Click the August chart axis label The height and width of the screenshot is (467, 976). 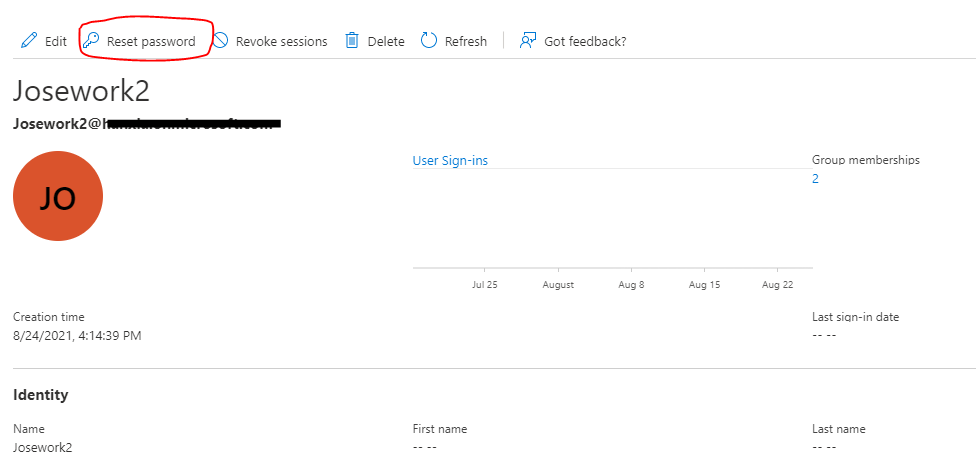click(x=558, y=285)
